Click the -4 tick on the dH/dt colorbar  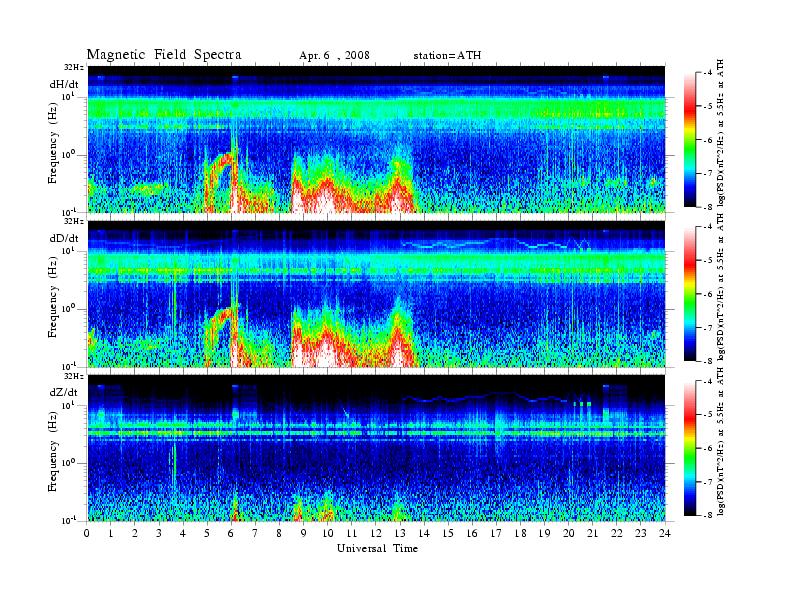[x=708, y=73]
